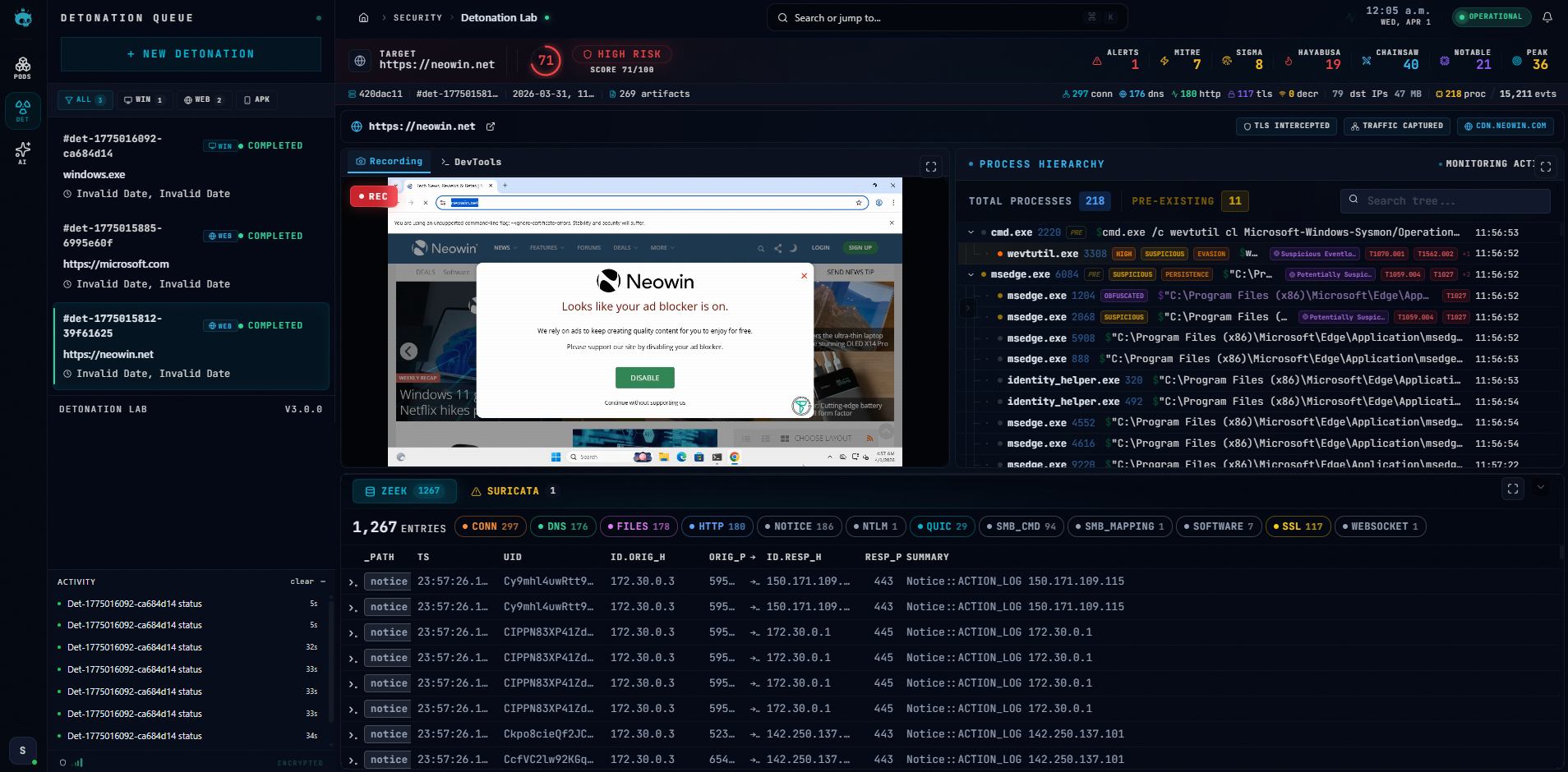This screenshot has width=1568, height=772.
Task: Start a New Detonation
Action: click(x=191, y=54)
